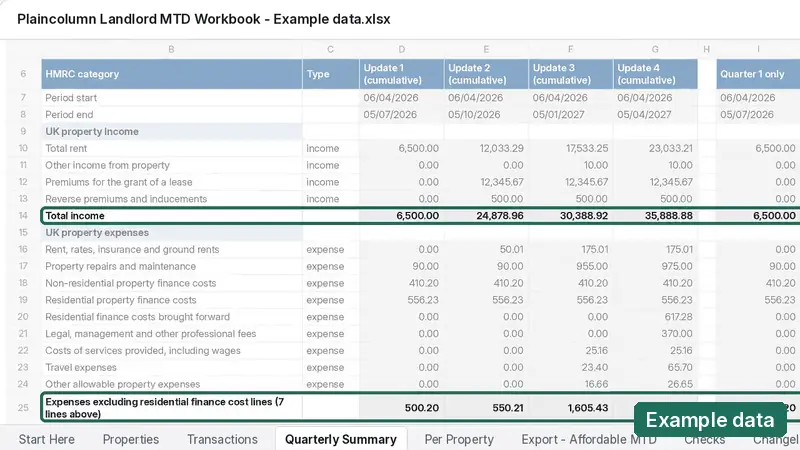Select Other income from property label

click(x=171, y=165)
